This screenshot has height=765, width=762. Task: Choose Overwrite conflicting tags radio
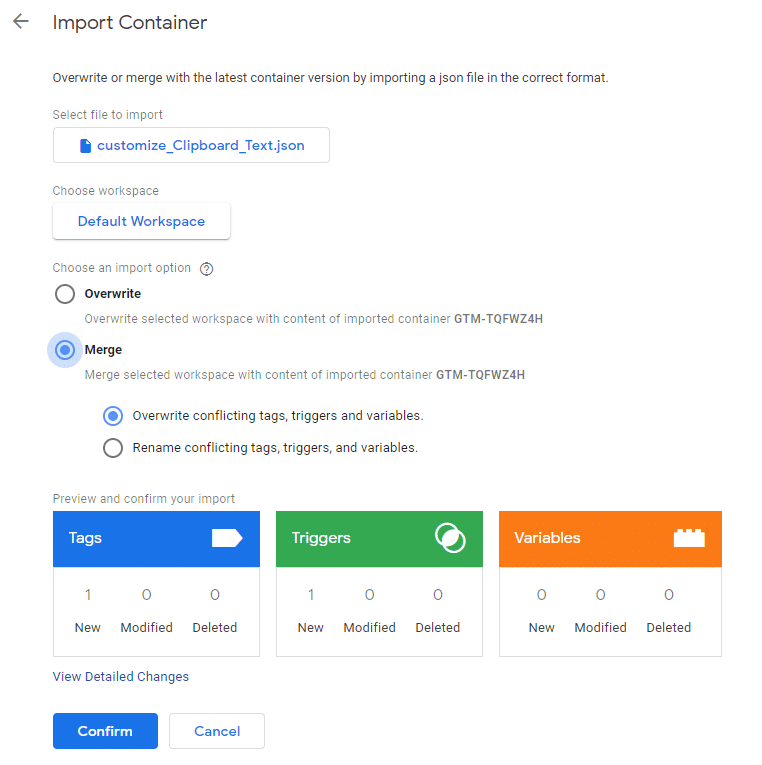pos(113,415)
